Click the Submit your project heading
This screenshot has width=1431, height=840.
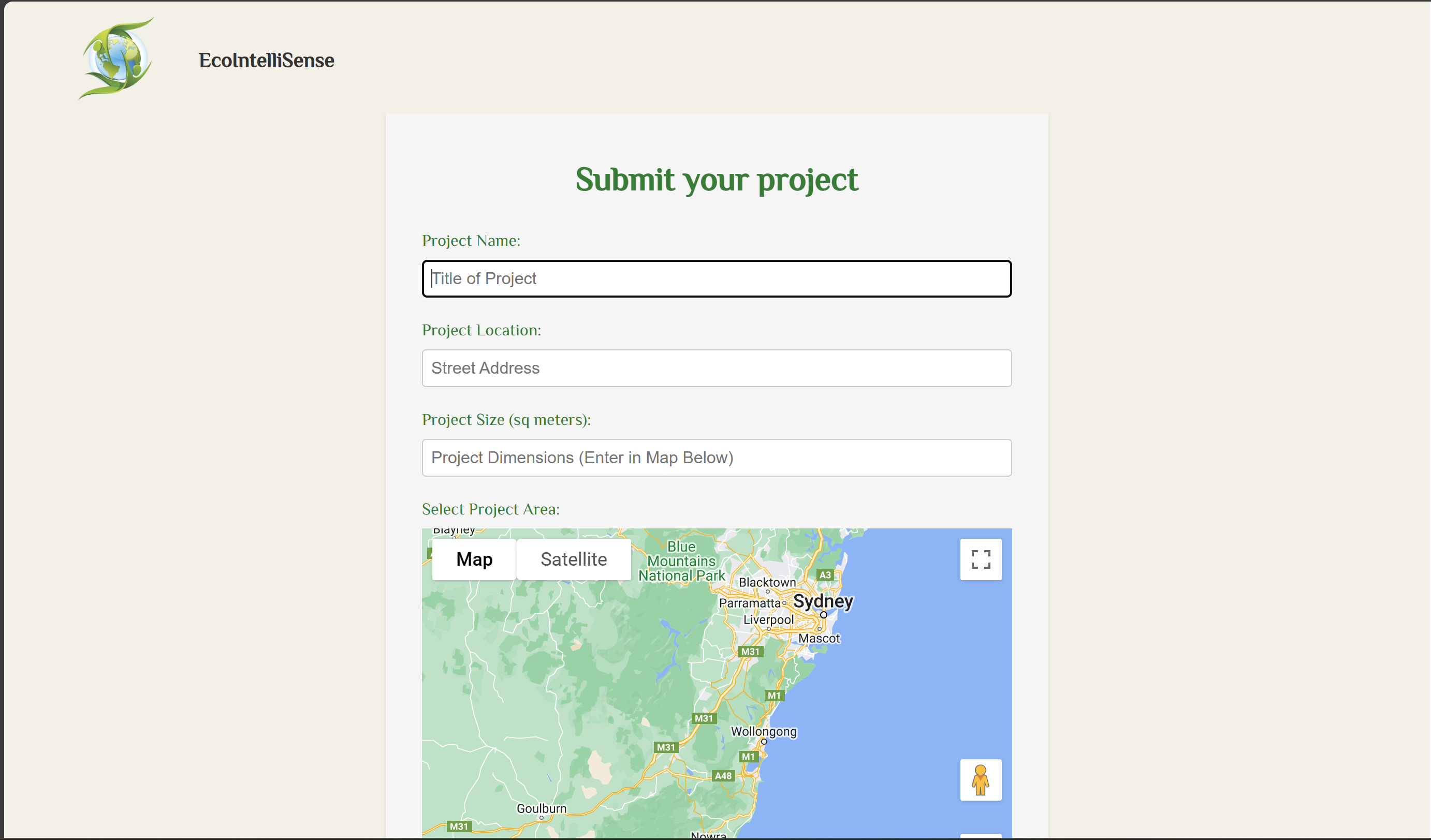716,180
